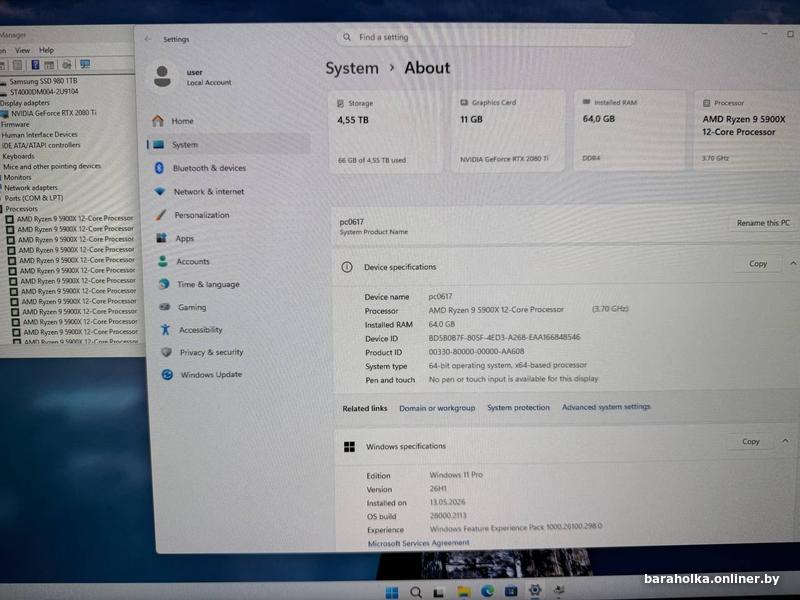Image resolution: width=800 pixels, height=600 pixels.
Task: Open Home in Settings sidebar
Action: point(173,121)
